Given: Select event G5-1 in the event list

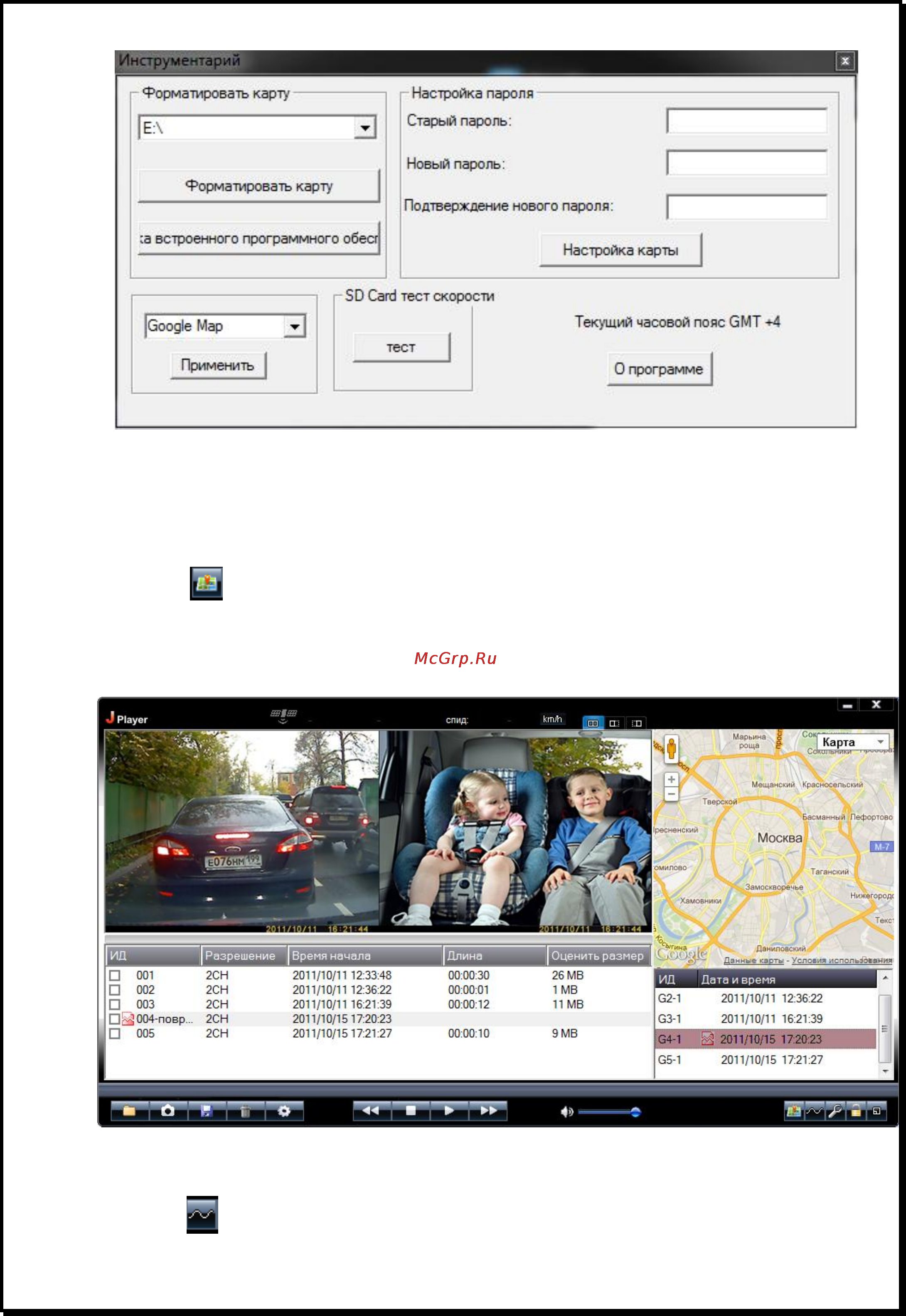Looking at the screenshot, I should point(766,1060).
